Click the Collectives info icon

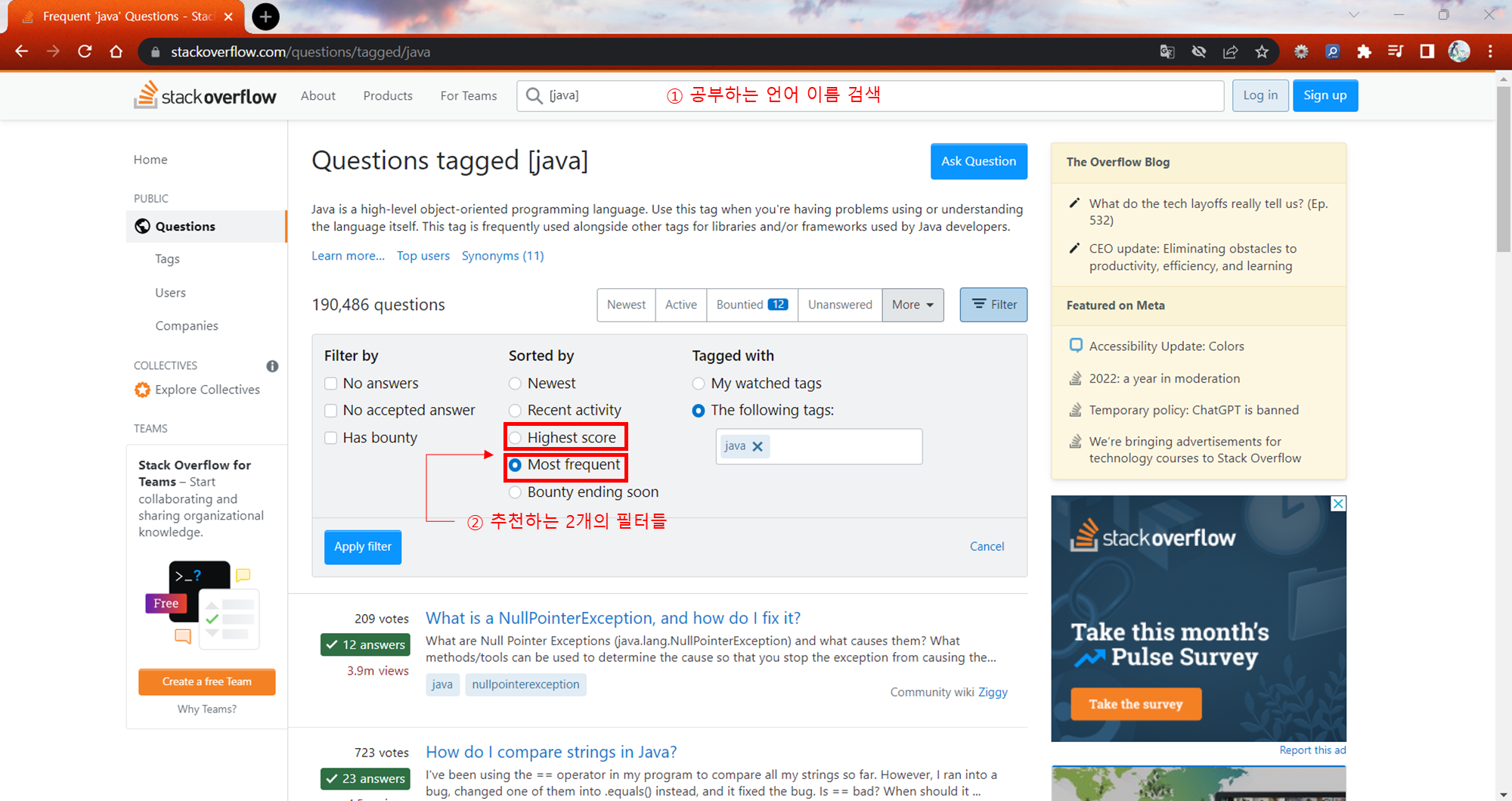click(272, 366)
